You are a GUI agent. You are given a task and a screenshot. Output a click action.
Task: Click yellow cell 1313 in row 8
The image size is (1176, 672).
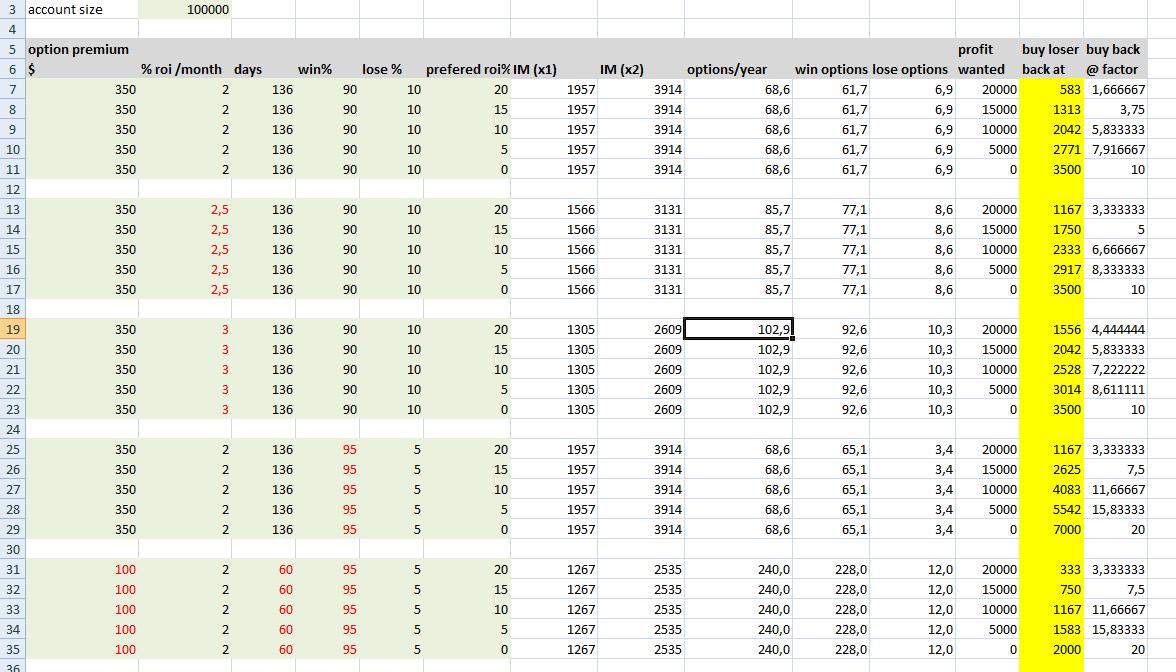[x=1052, y=110]
